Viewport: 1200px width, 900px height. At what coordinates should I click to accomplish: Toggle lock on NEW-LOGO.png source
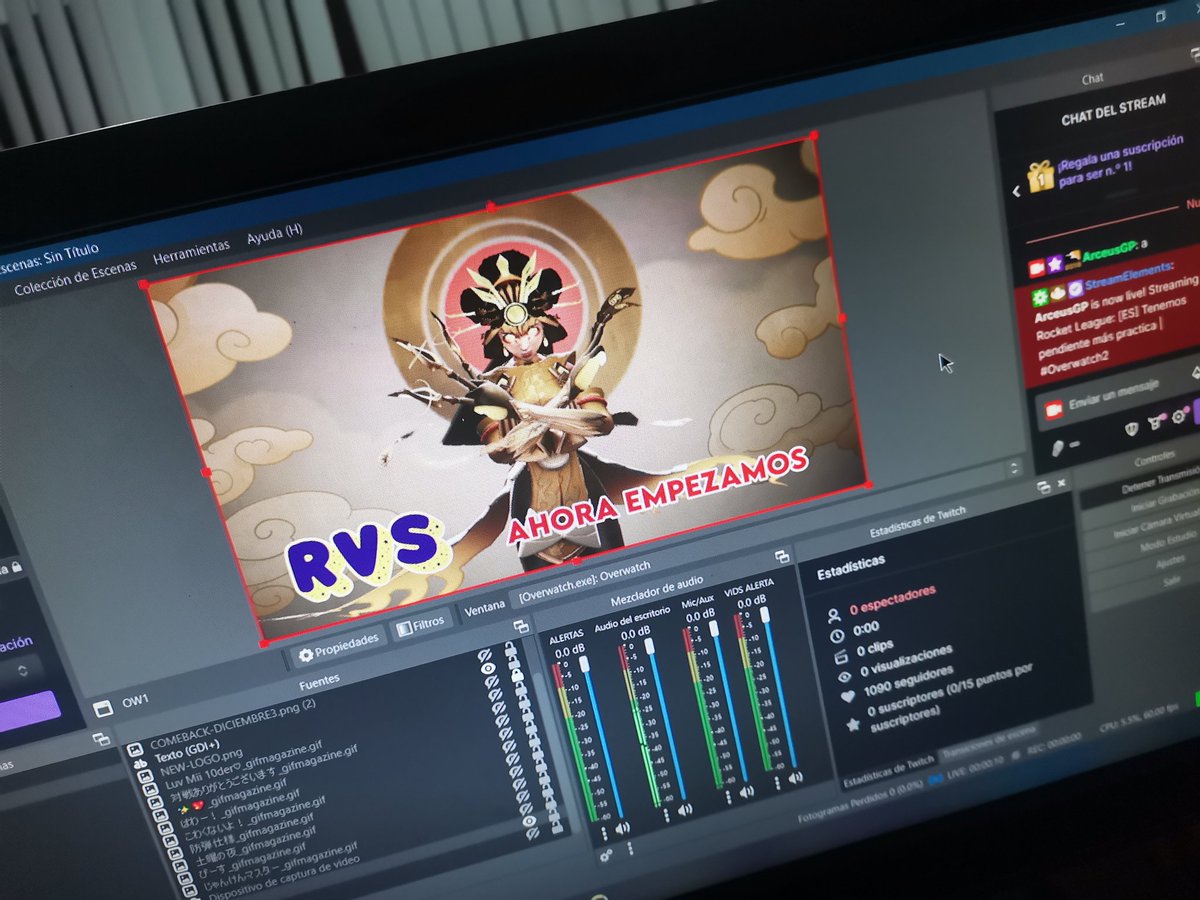(517, 676)
